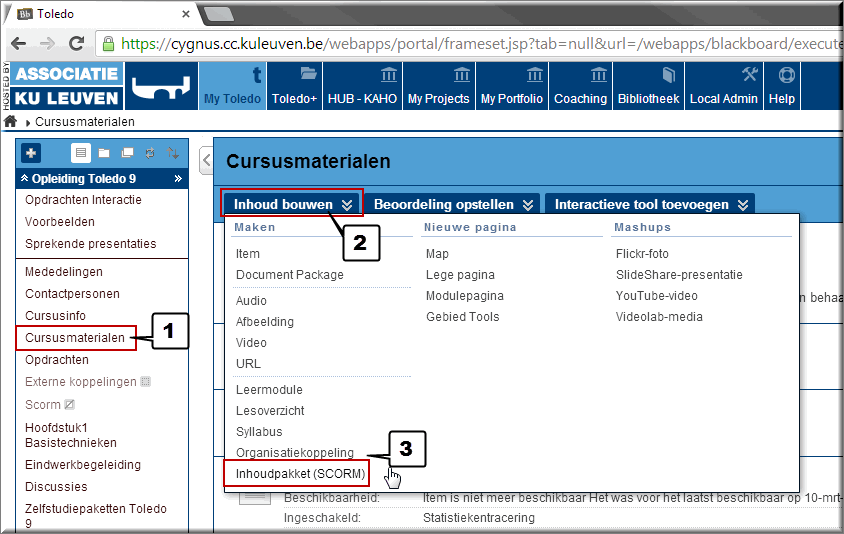Open Eindwerkbegeleiding in course menu
This screenshot has height=534, width=844.
tap(83, 465)
